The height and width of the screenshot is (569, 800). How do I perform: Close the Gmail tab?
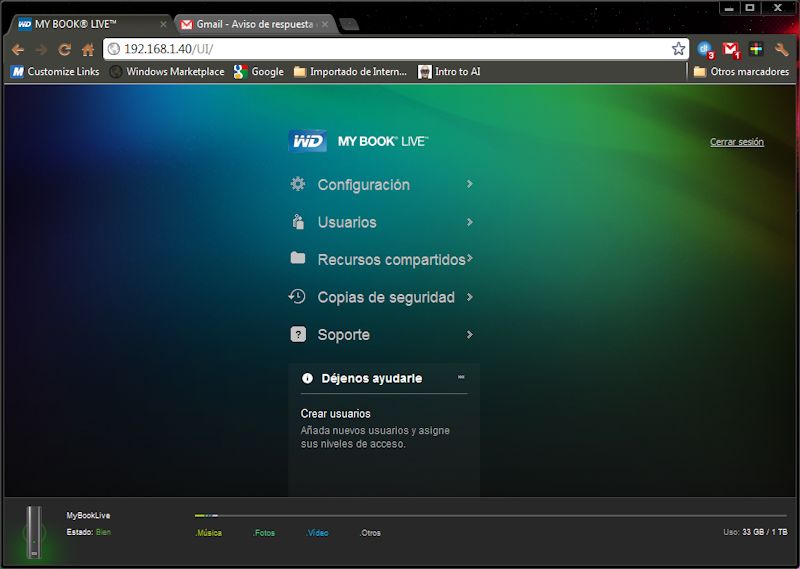pos(325,24)
